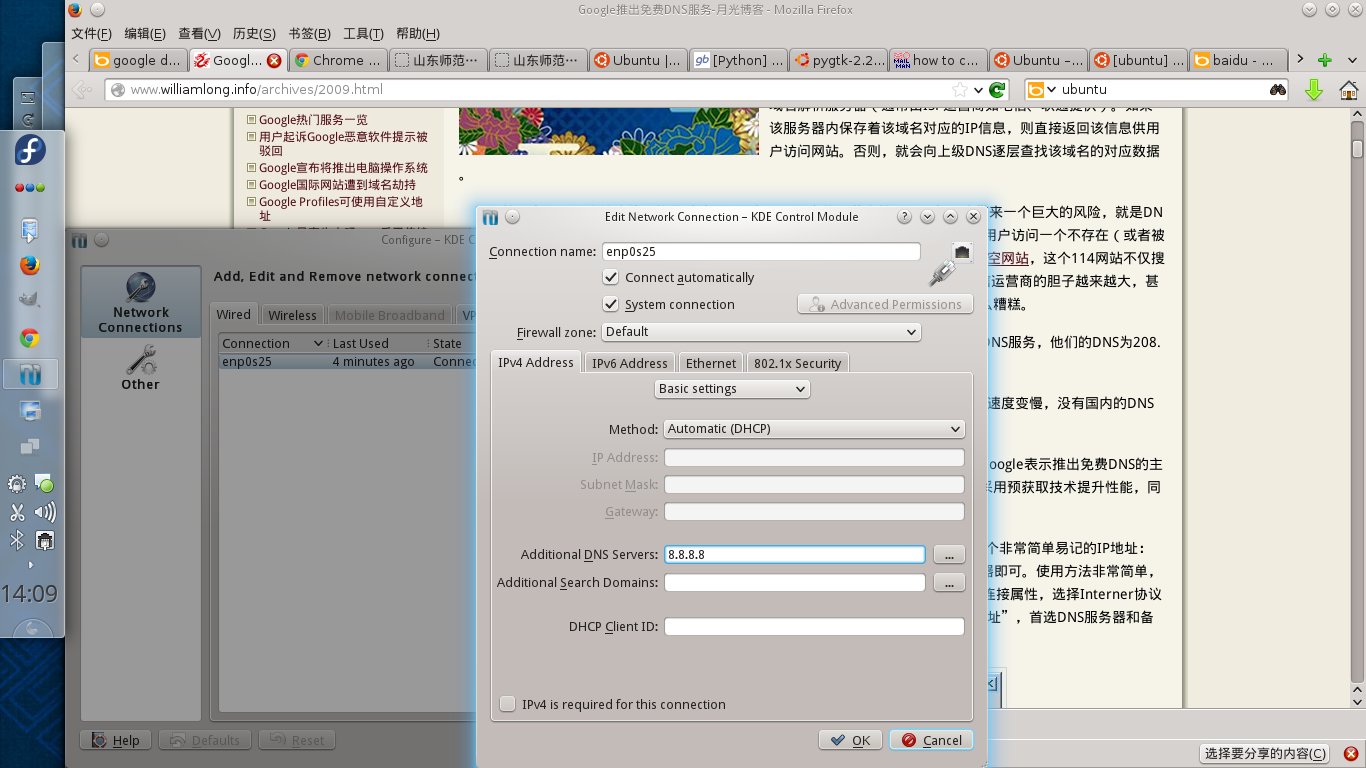
Task: Launch GIMP from the left panel
Action: pos(30,301)
